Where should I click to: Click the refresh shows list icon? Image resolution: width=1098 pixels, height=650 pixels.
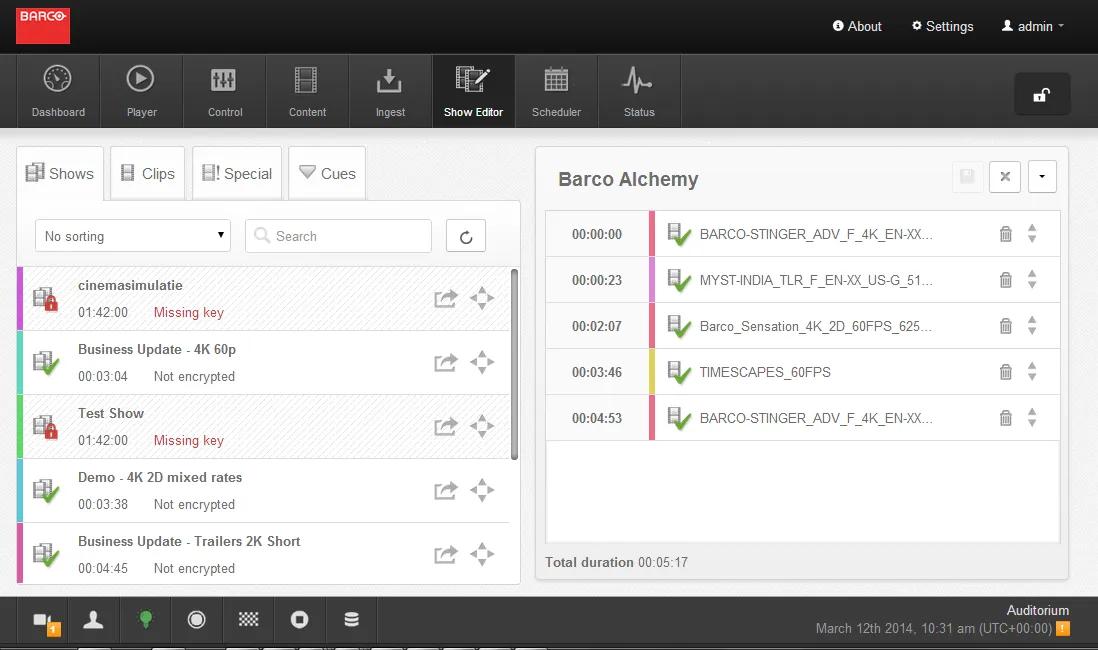pos(465,236)
